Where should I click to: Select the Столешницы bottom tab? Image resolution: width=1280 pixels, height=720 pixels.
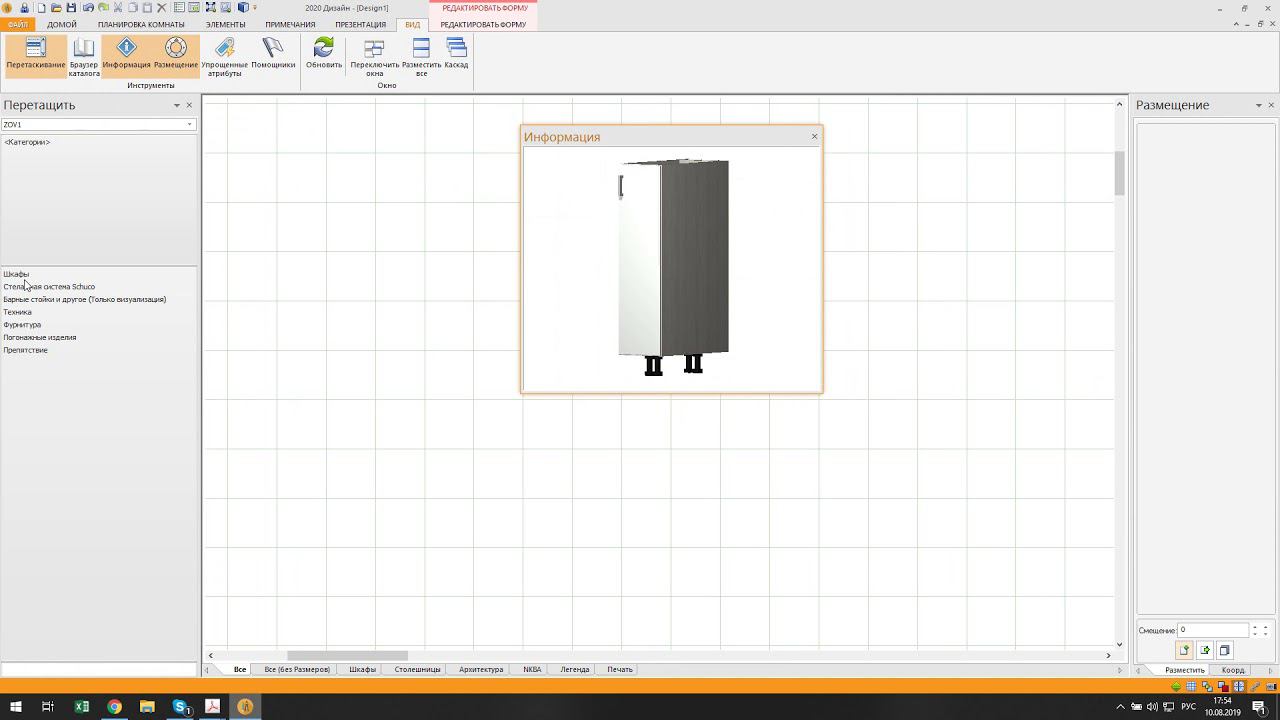tap(417, 669)
